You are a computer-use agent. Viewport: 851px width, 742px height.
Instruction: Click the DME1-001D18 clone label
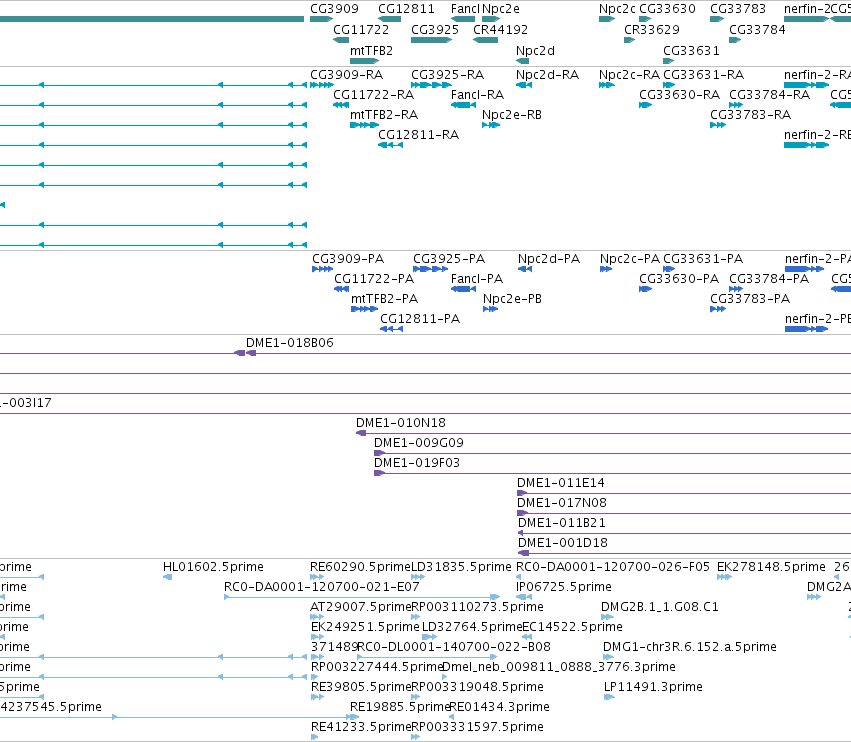click(x=563, y=543)
